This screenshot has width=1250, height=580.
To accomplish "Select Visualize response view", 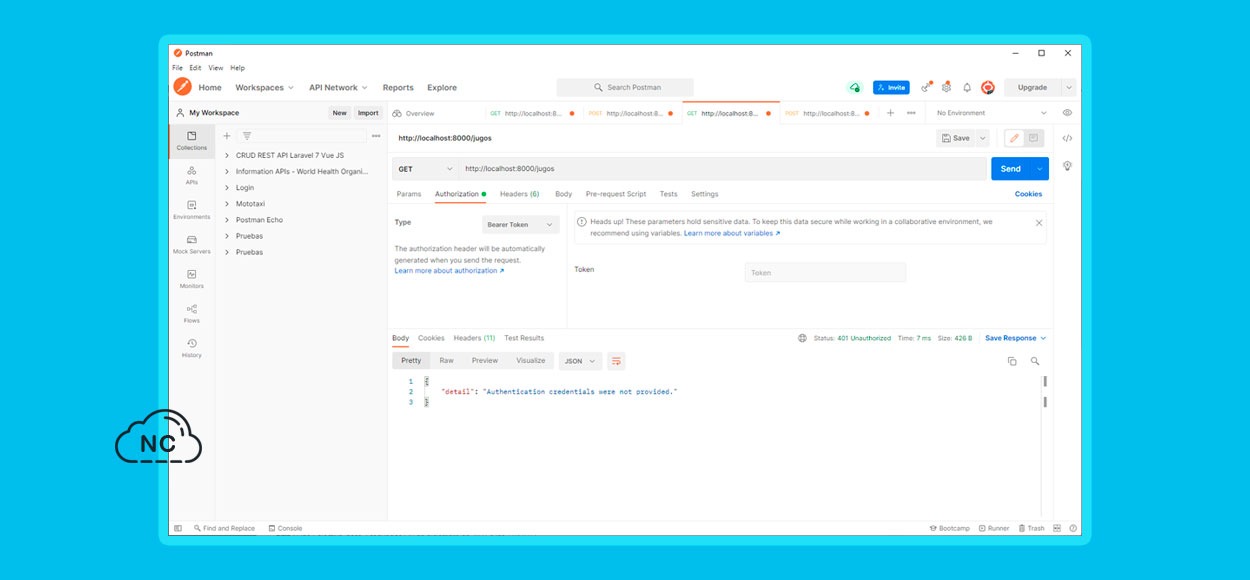I will point(531,361).
